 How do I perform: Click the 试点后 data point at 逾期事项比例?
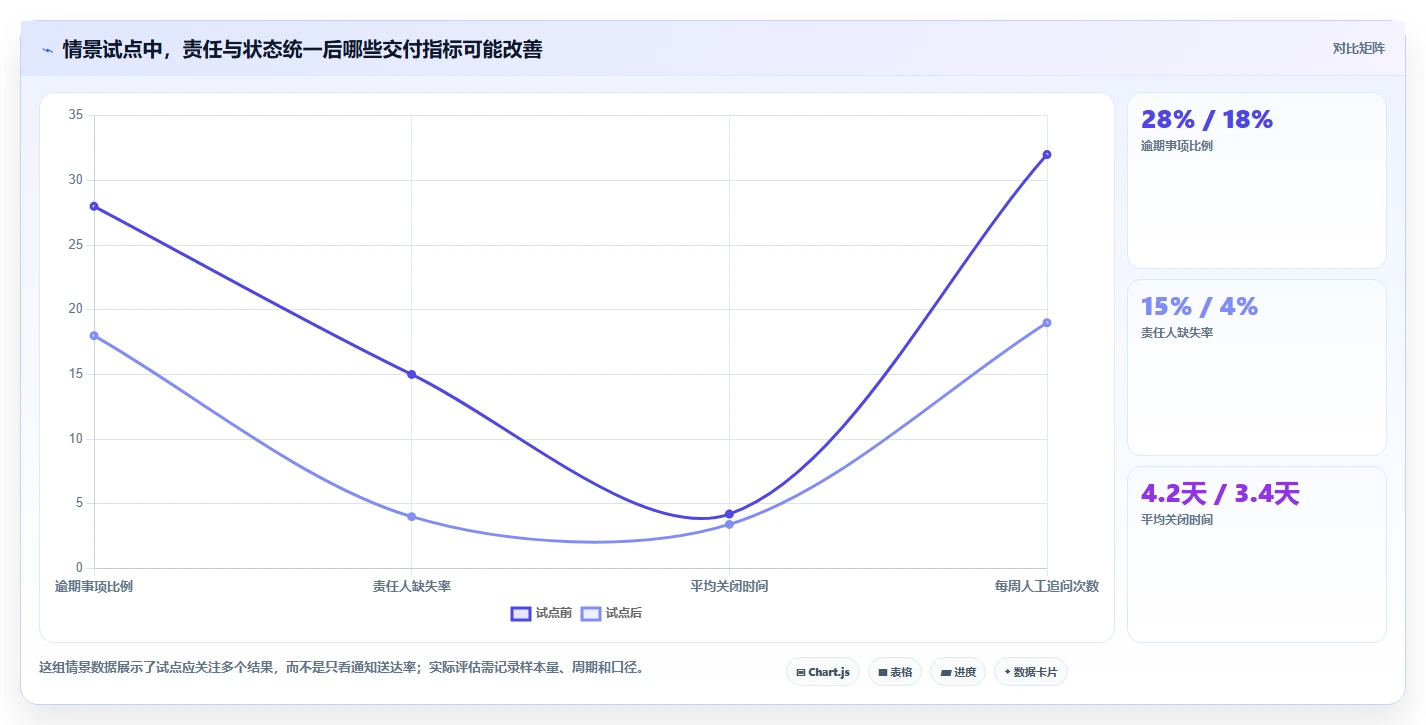tap(94, 336)
